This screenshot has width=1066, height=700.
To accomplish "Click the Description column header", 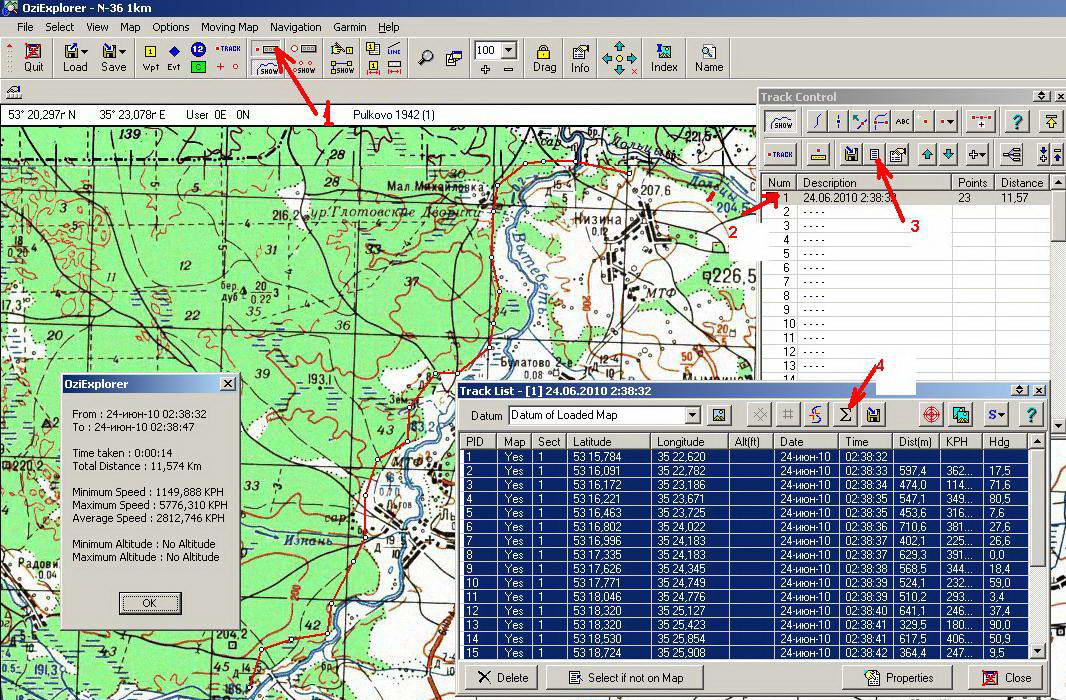I will coord(874,183).
